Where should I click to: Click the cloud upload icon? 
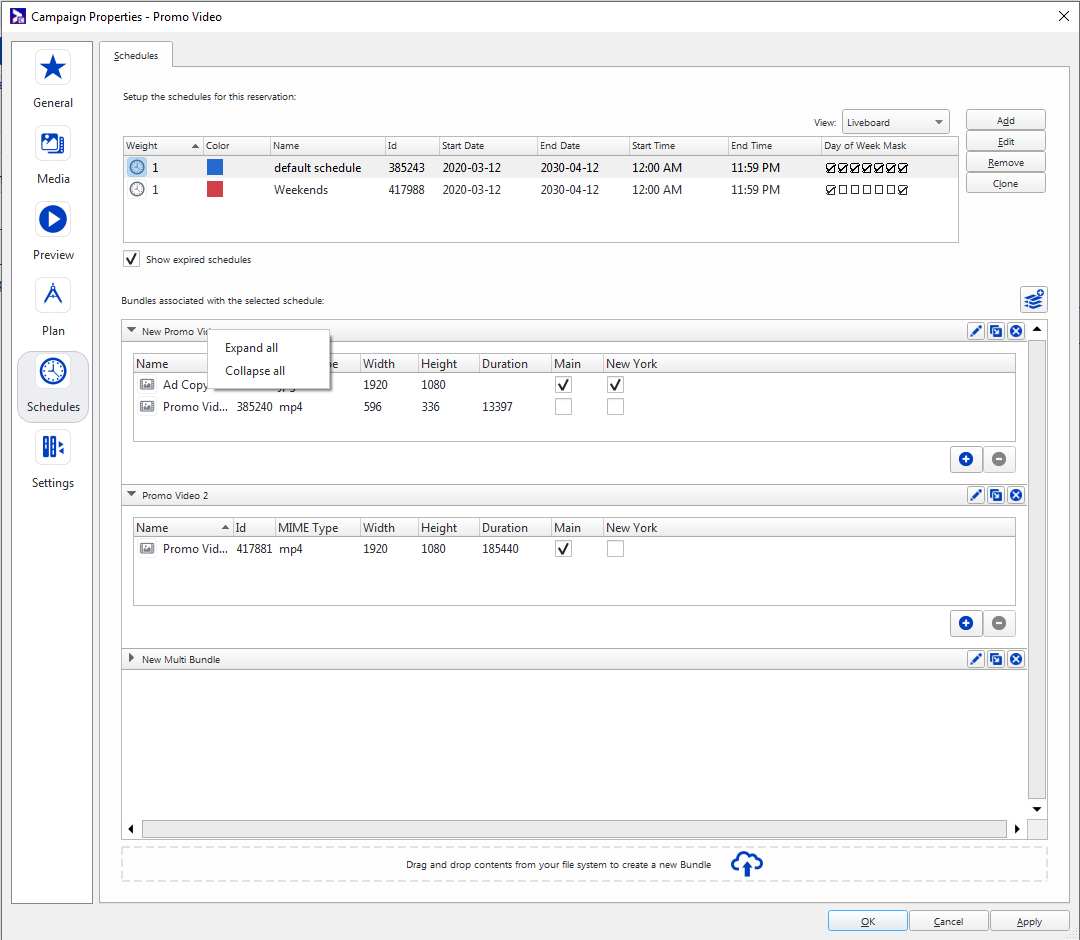[x=747, y=864]
